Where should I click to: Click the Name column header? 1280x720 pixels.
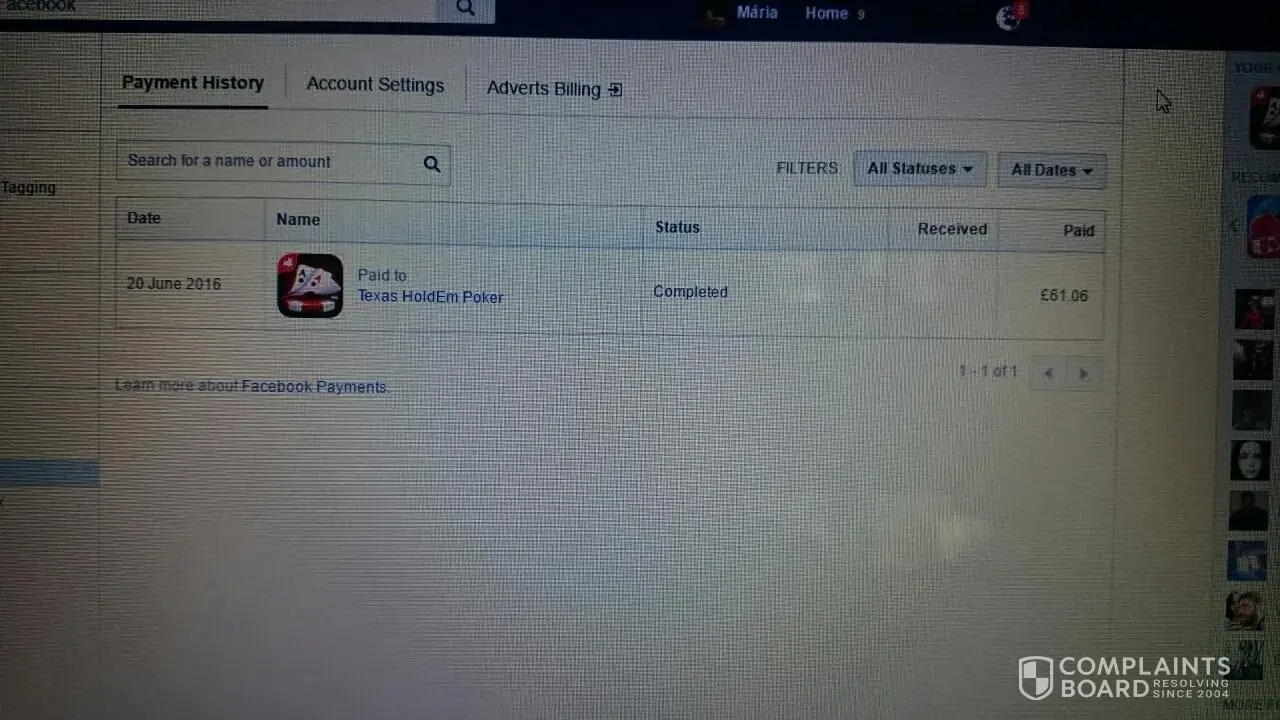(298, 220)
